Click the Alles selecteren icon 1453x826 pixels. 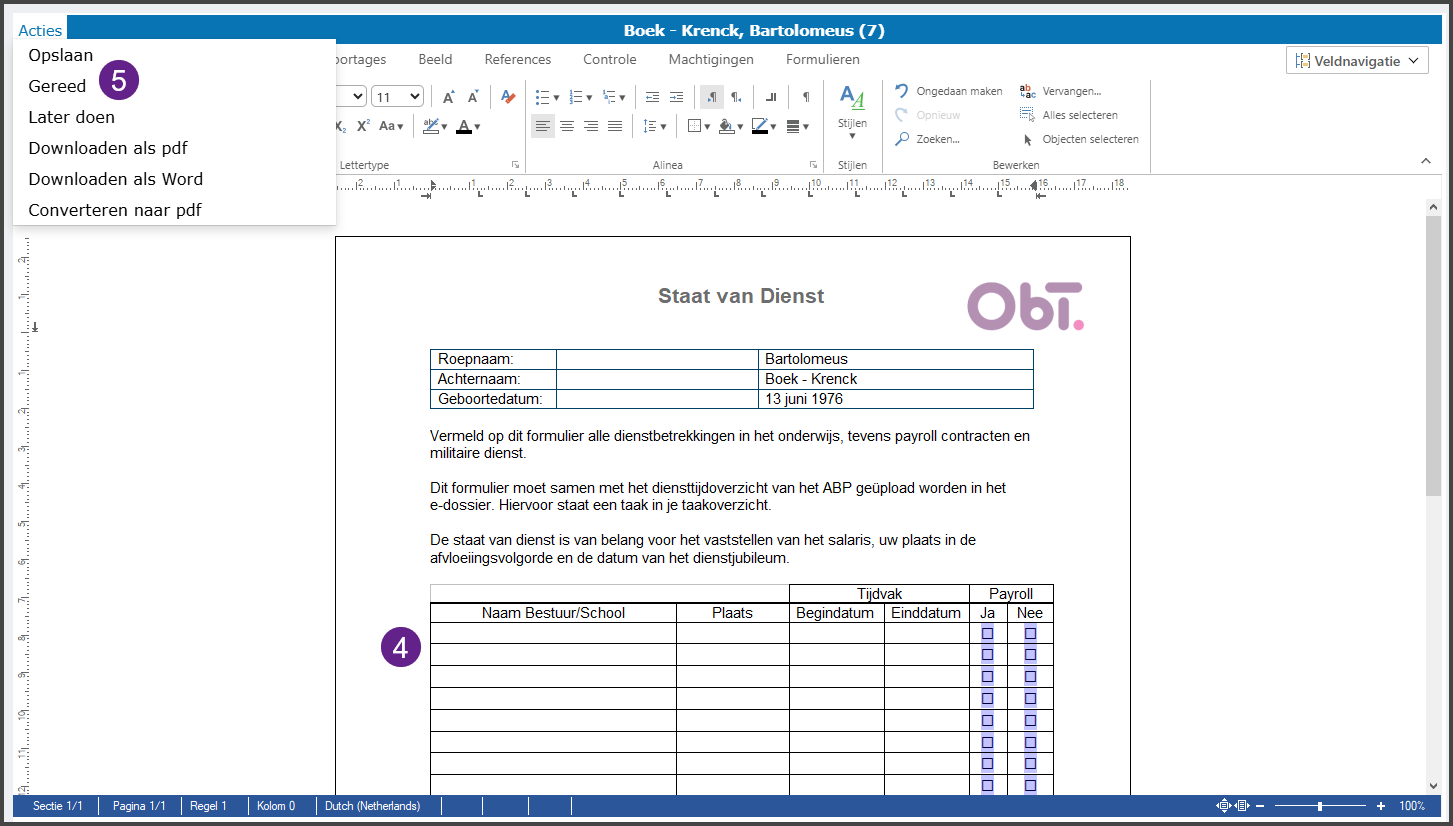point(1028,115)
